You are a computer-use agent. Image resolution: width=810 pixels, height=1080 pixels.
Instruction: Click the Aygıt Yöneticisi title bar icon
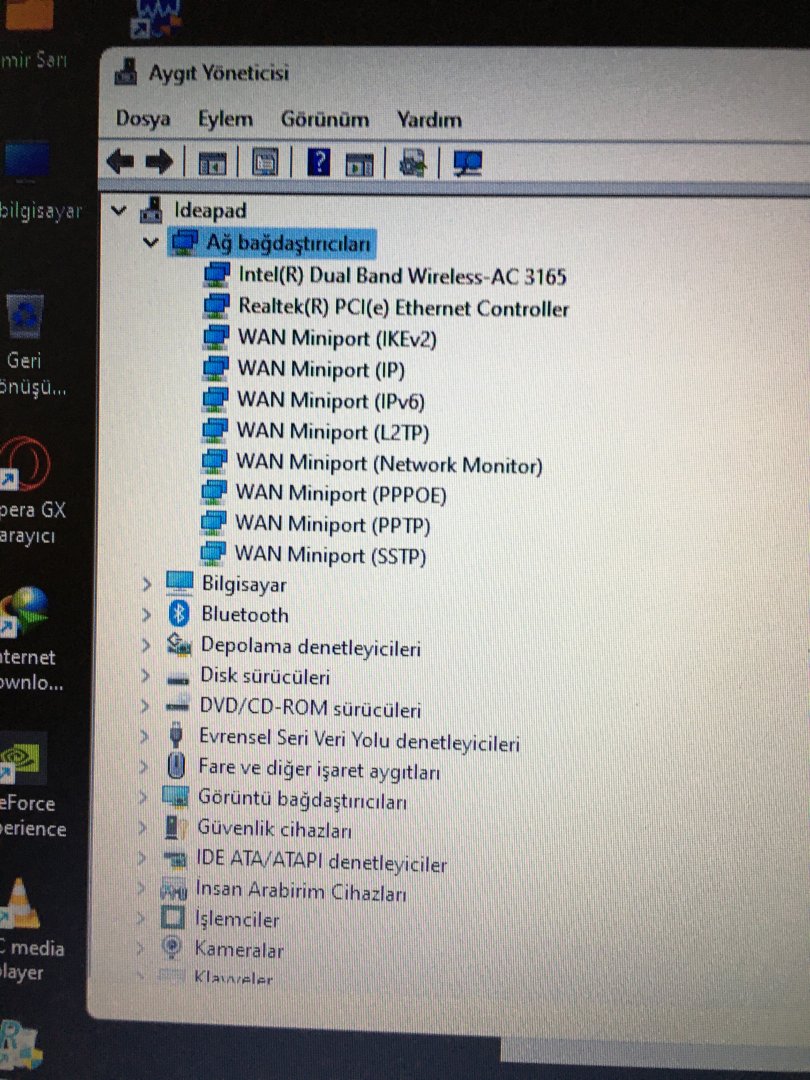click(125, 72)
